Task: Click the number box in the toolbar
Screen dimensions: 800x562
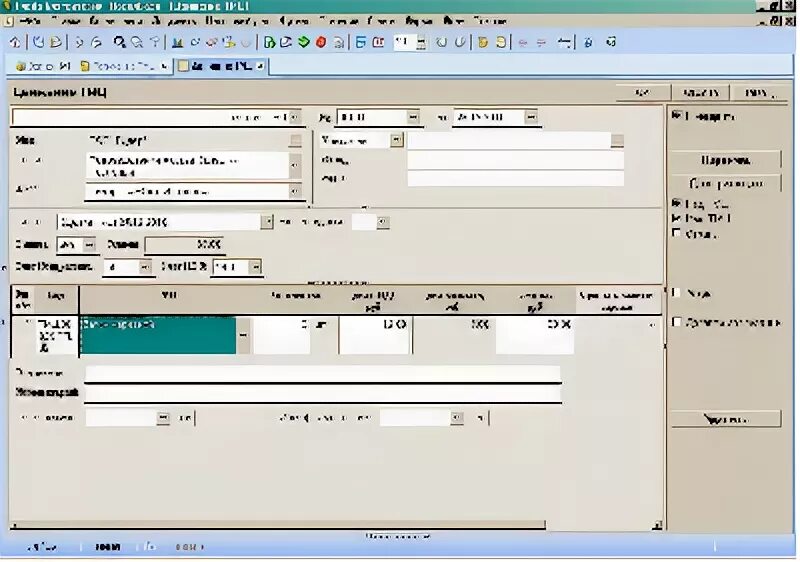Action: [x=404, y=42]
